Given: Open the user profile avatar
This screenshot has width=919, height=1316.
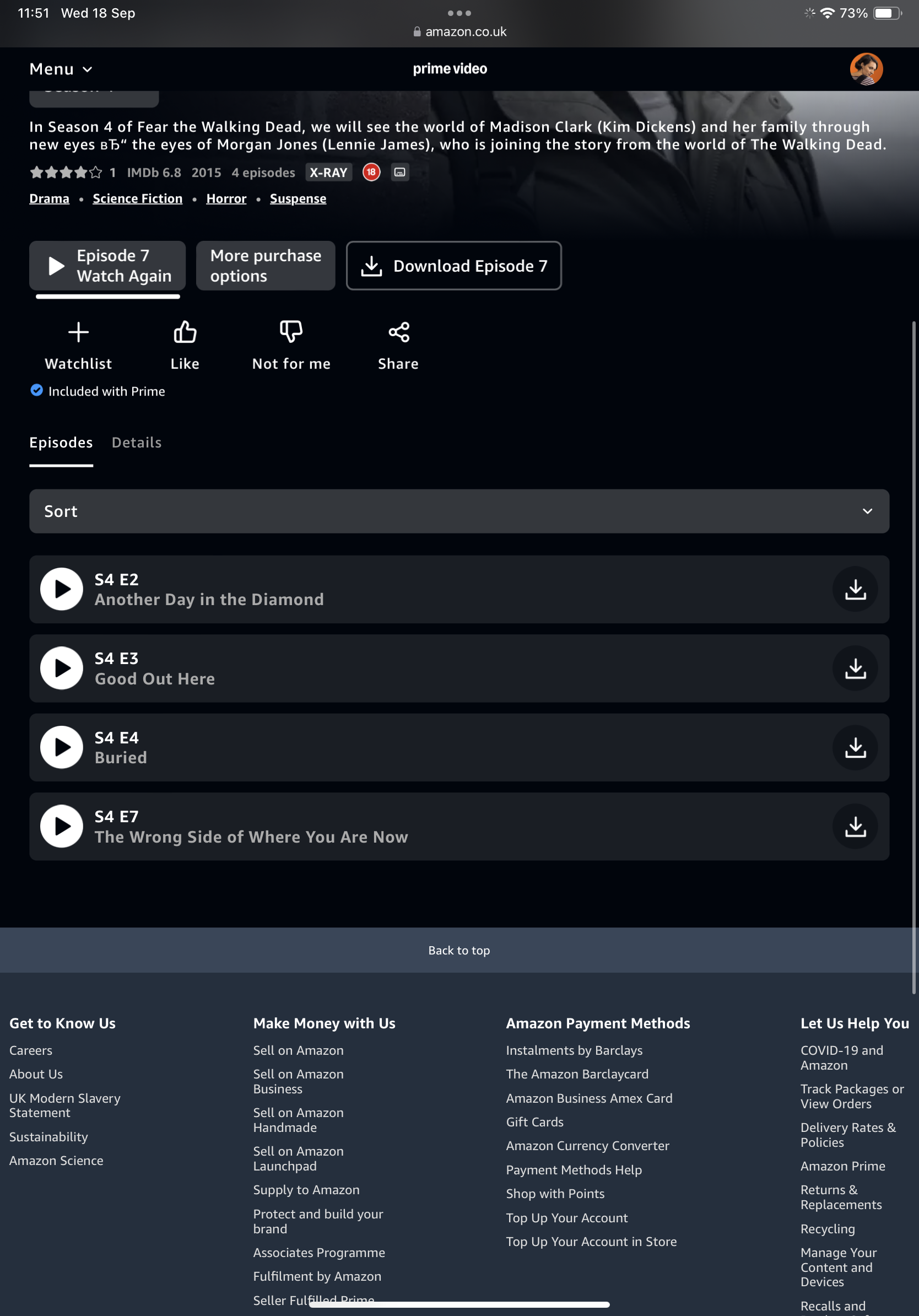Looking at the screenshot, I should pos(865,69).
